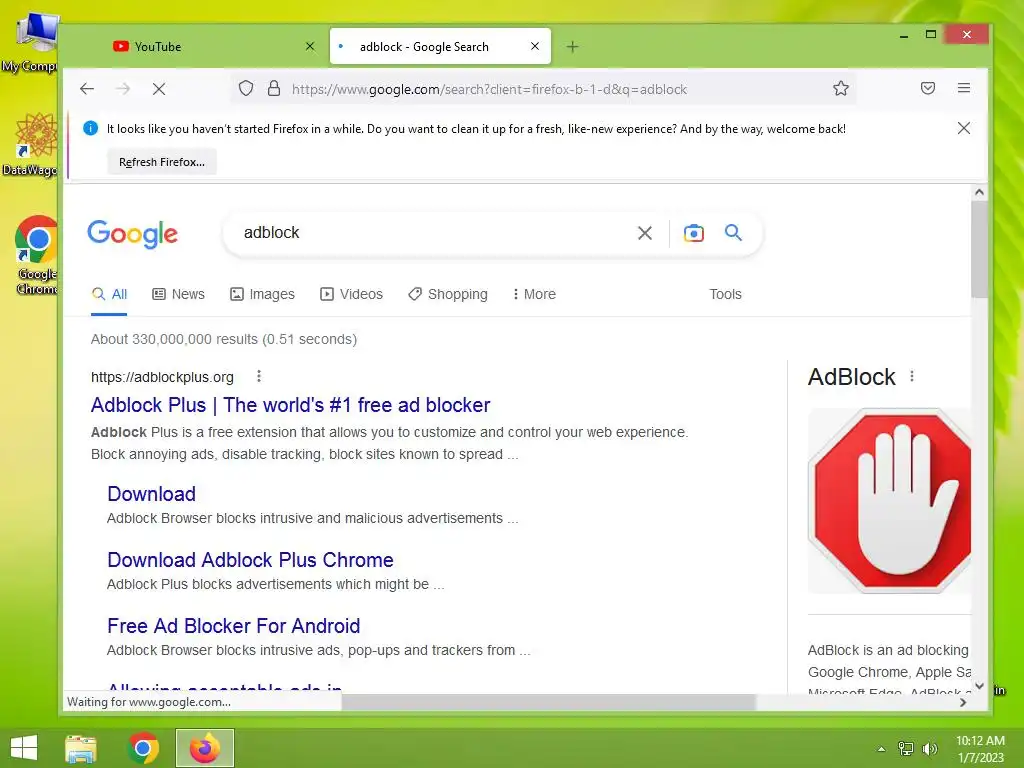Show hidden system tray icons
This screenshot has width=1024, height=768.
[x=882, y=749]
